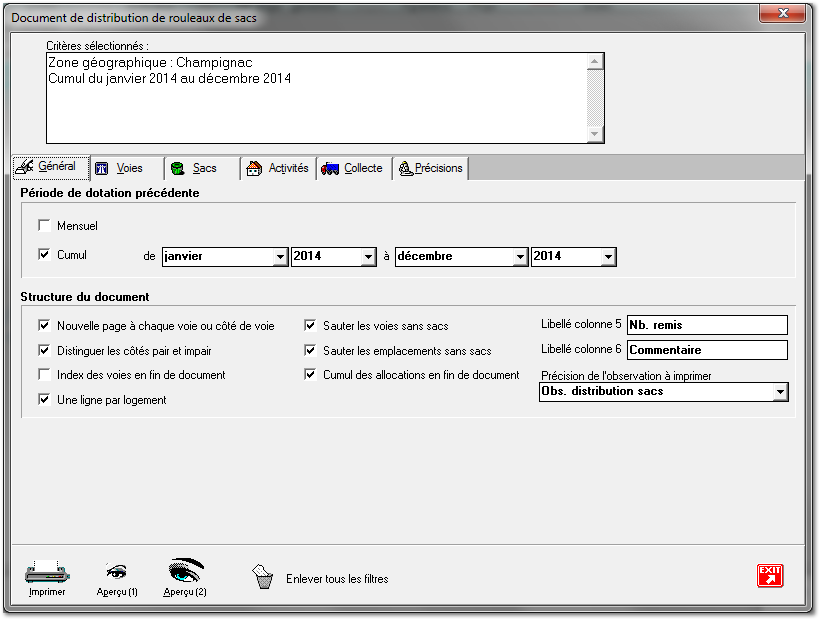
Task: Click inside the Libellé colonne 5 field
Action: click(x=707, y=324)
